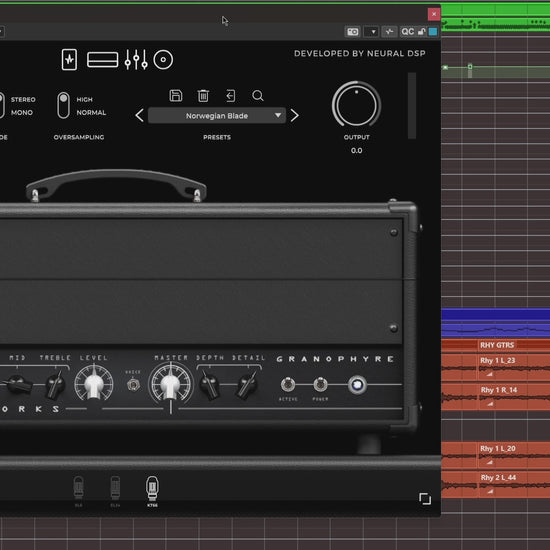This screenshot has width=550, height=550.
Task: Click the Detail knob on the amp
Action: [247, 385]
